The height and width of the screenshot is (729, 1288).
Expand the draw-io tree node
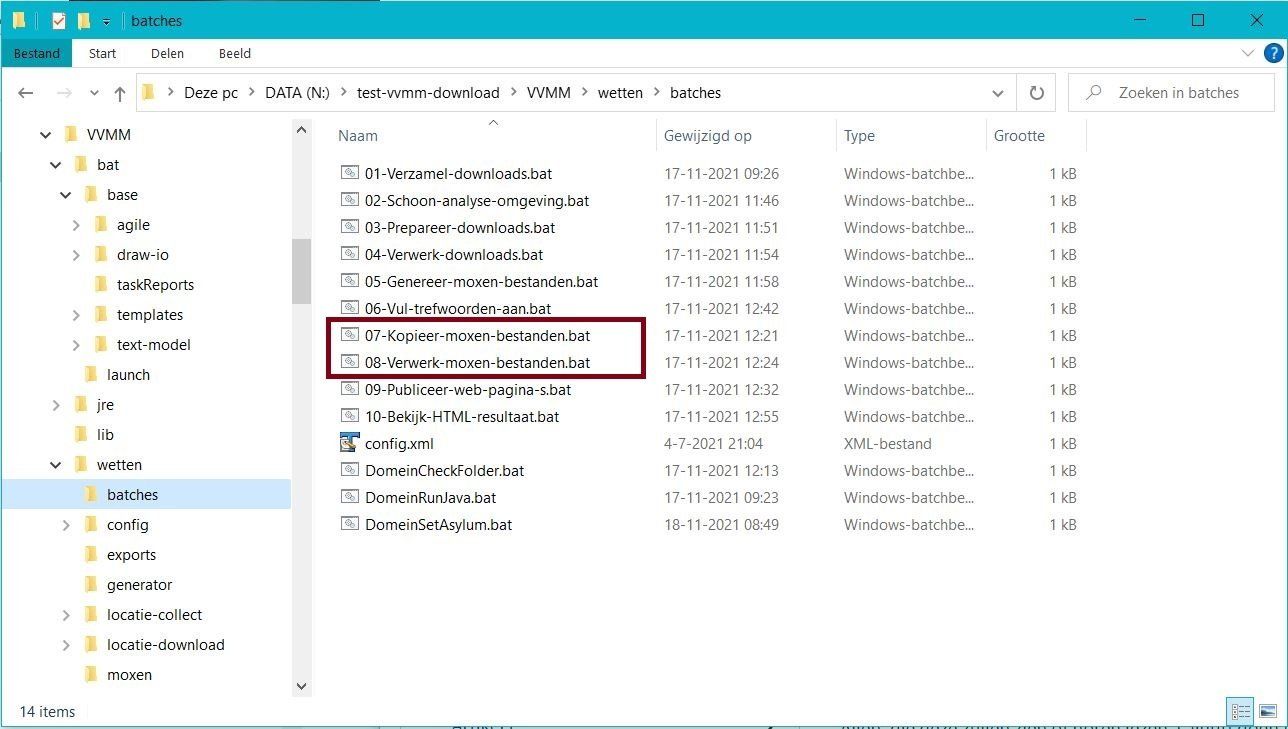[76, 255]
